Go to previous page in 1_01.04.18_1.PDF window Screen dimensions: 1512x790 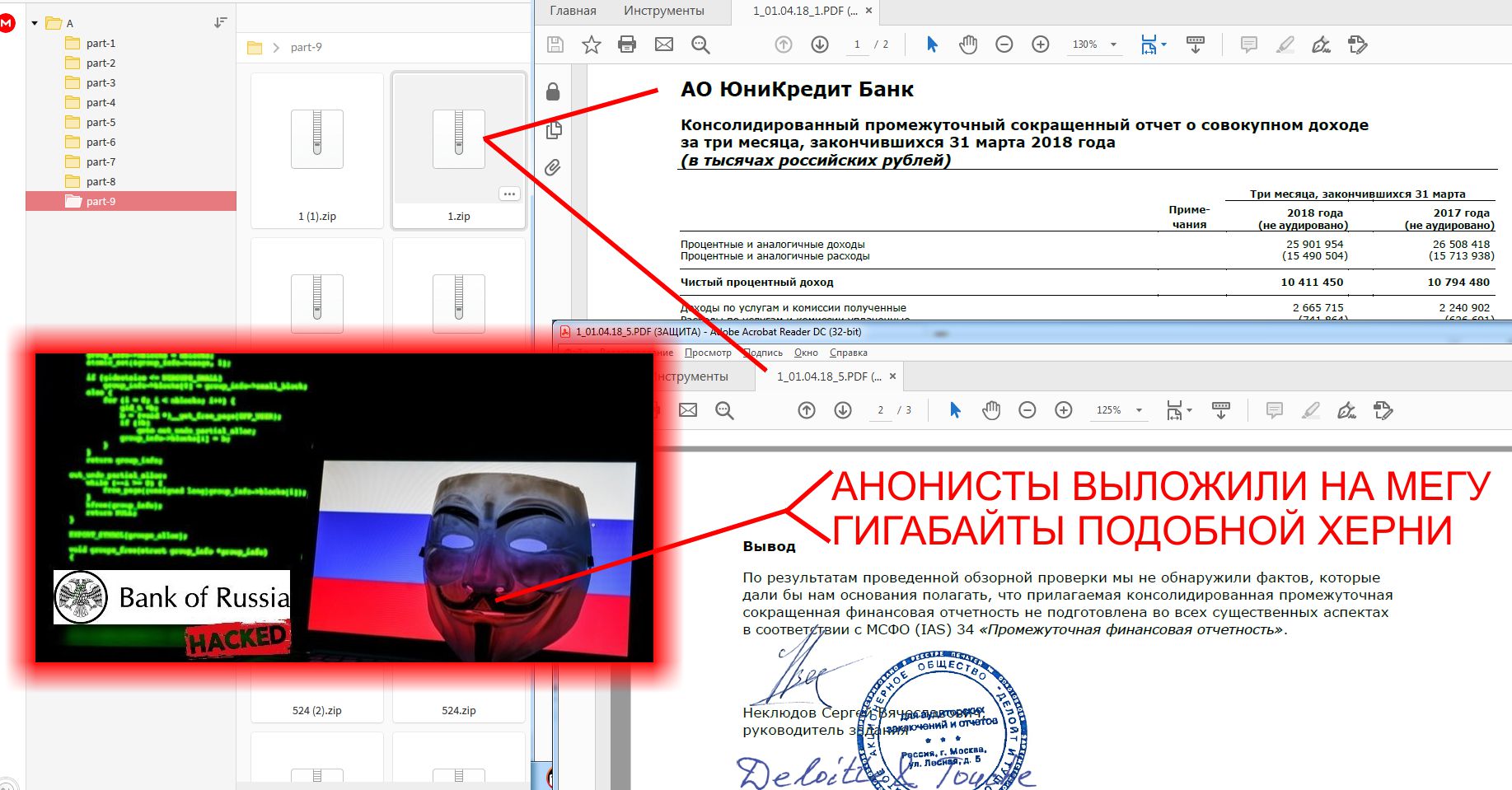pos(784,44)
